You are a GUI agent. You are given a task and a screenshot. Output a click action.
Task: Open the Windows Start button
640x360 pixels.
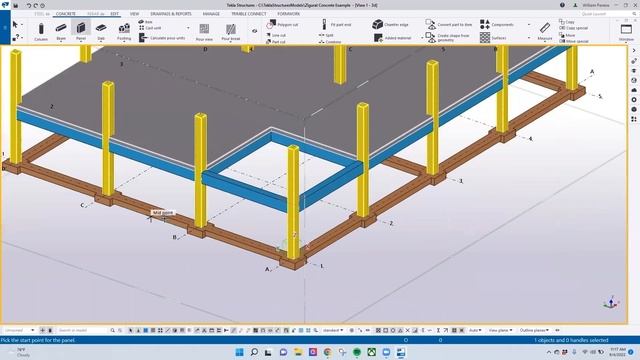pyautogui.click(x=240, y=352)
